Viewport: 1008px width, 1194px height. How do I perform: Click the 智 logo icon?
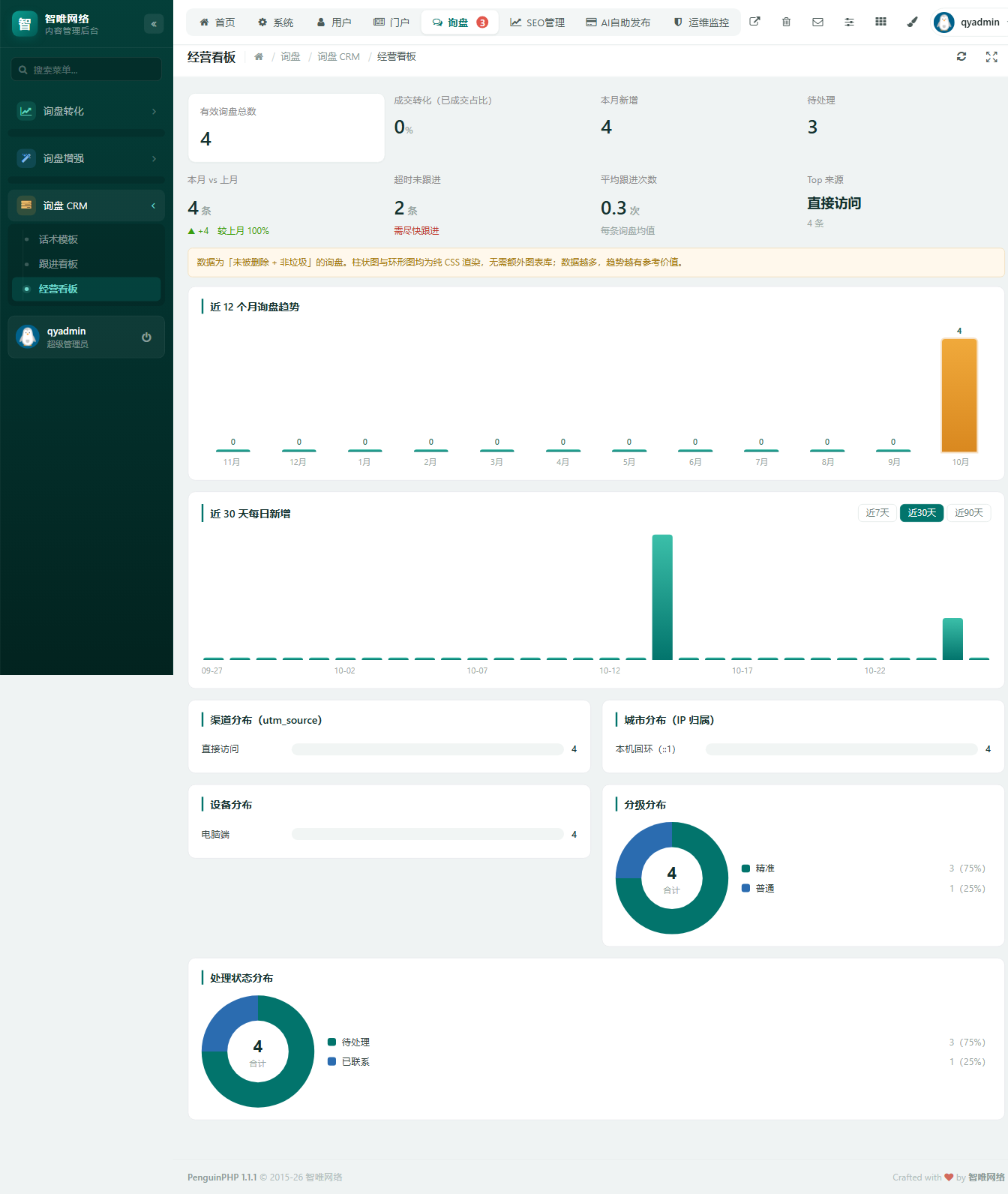24,24
